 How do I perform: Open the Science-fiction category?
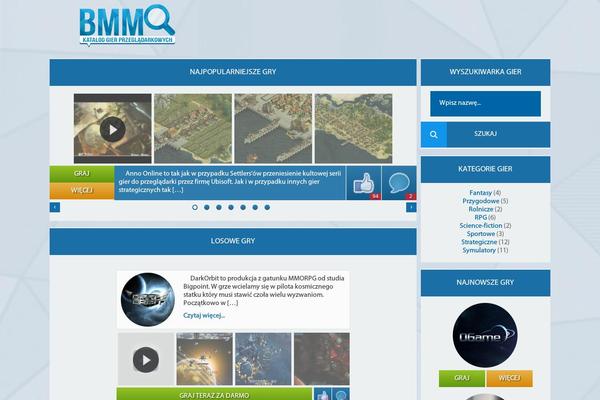coord(481,225)
